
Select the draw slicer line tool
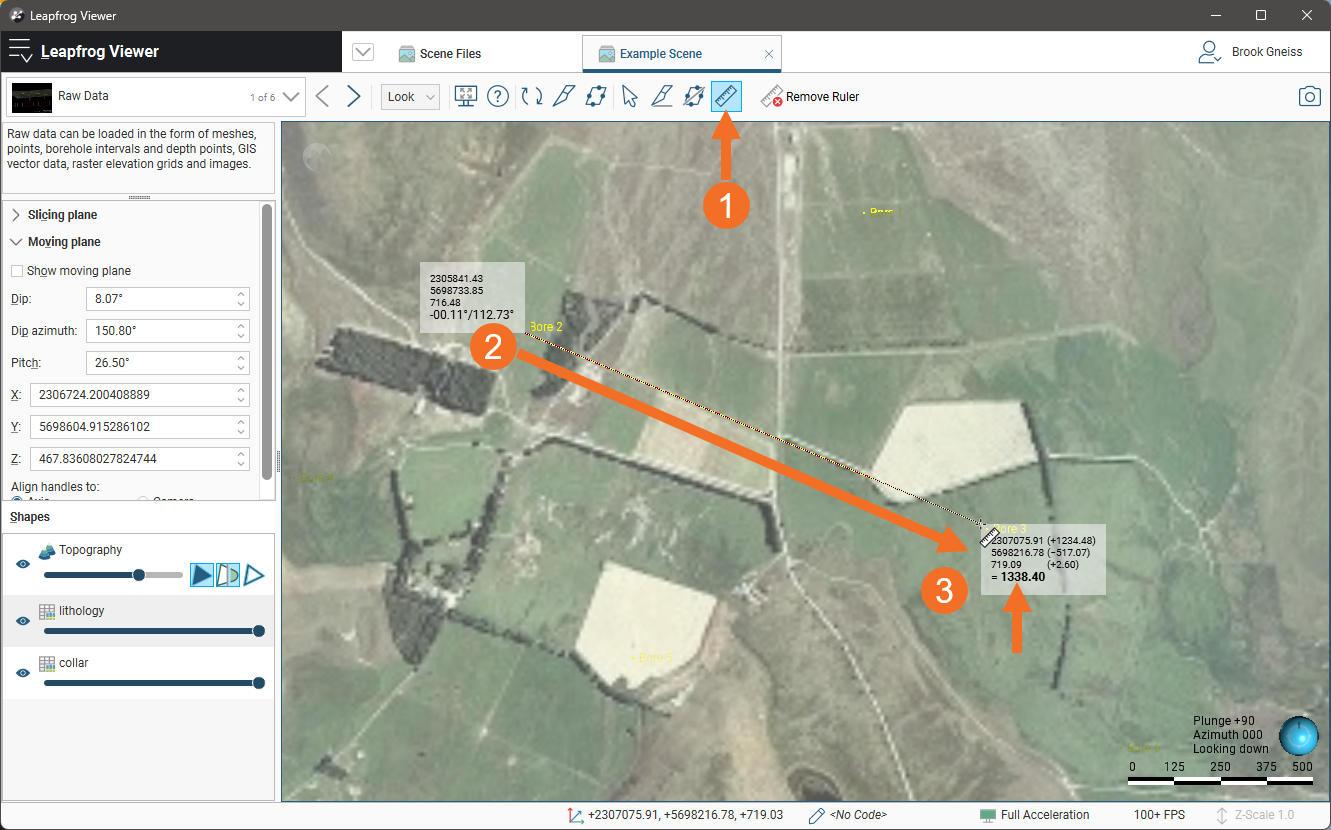click(x=564, y=96)
